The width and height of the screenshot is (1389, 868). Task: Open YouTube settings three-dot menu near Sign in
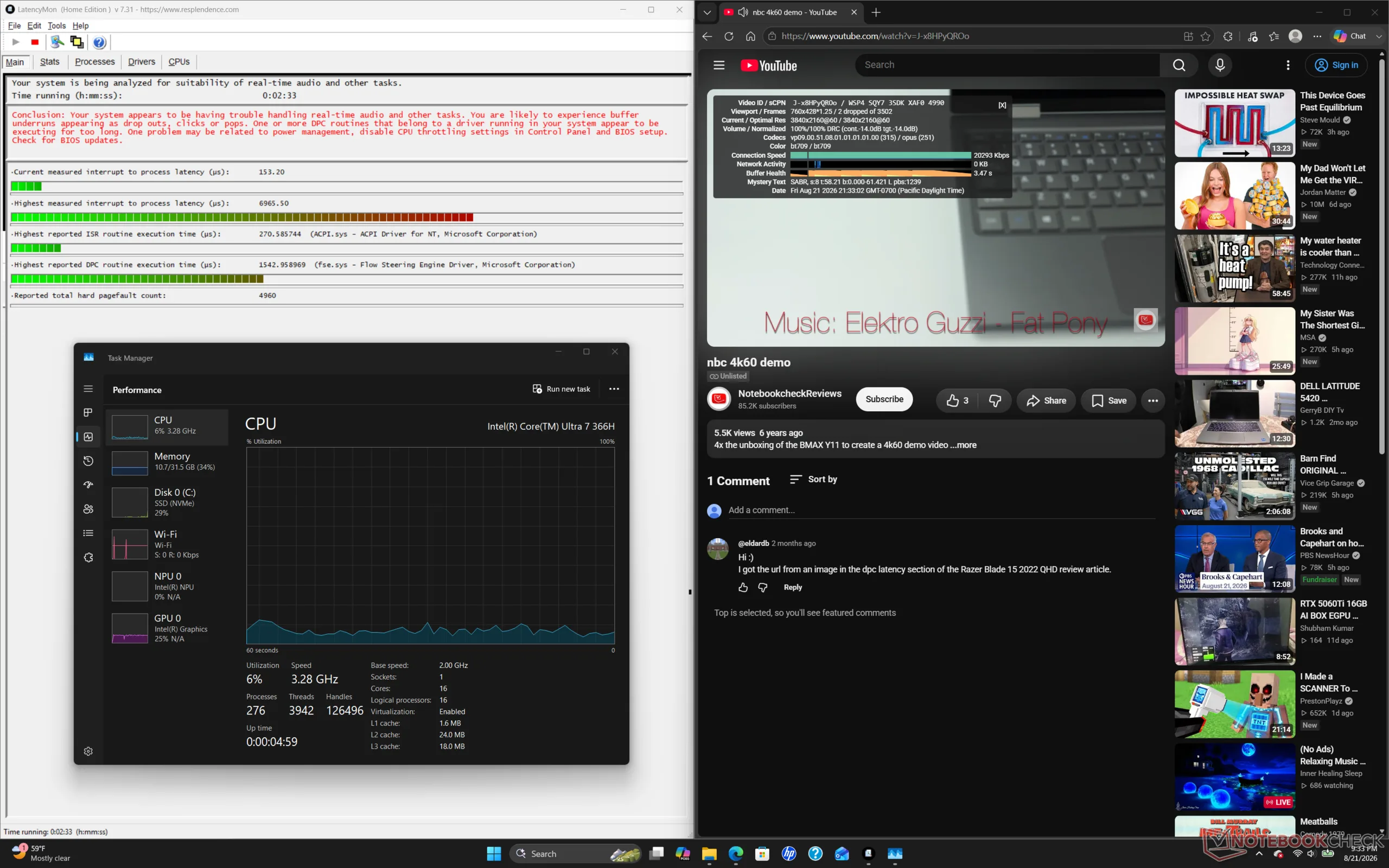1288,65
